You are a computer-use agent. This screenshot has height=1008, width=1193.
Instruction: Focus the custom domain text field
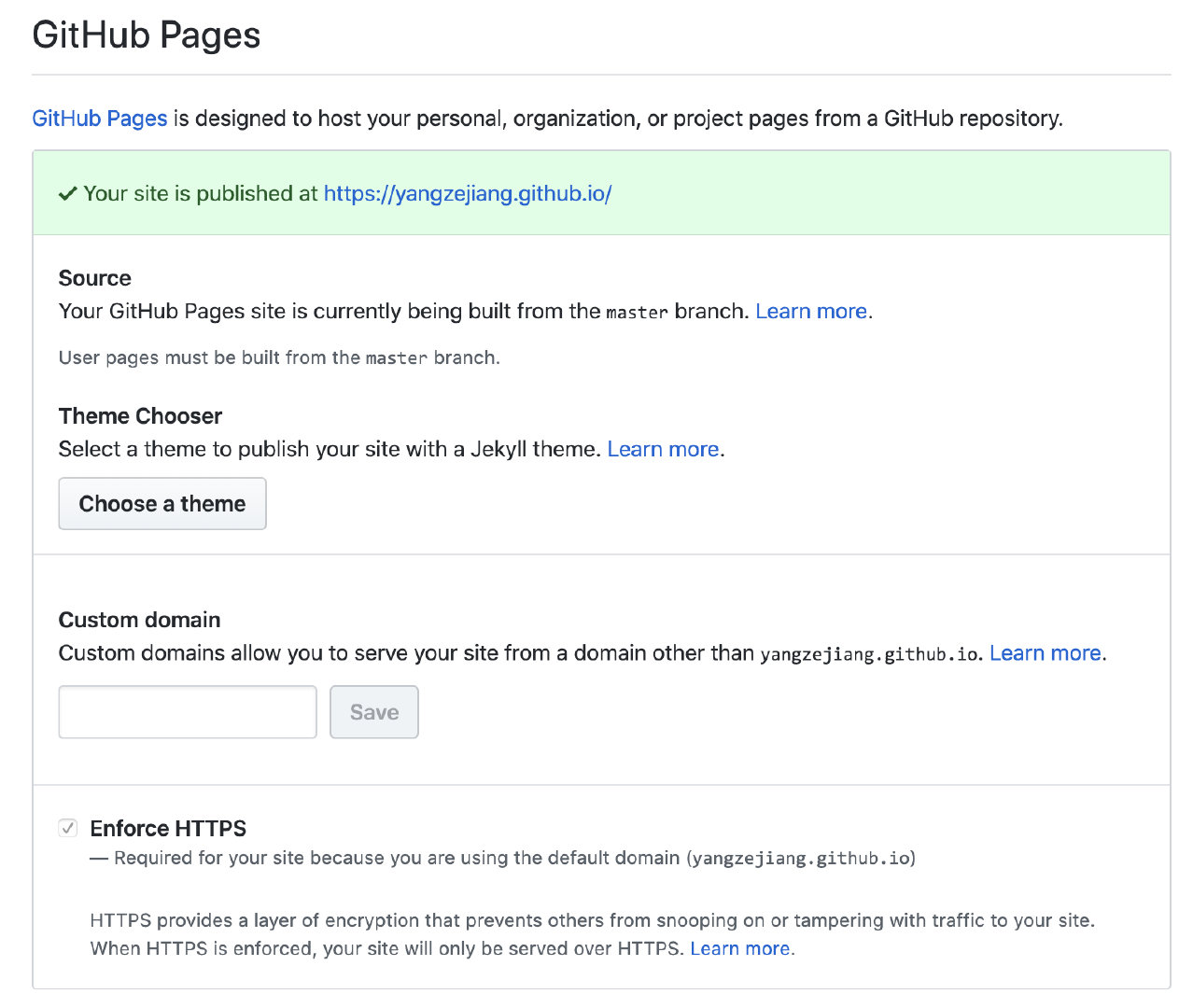tap(188, 712)
